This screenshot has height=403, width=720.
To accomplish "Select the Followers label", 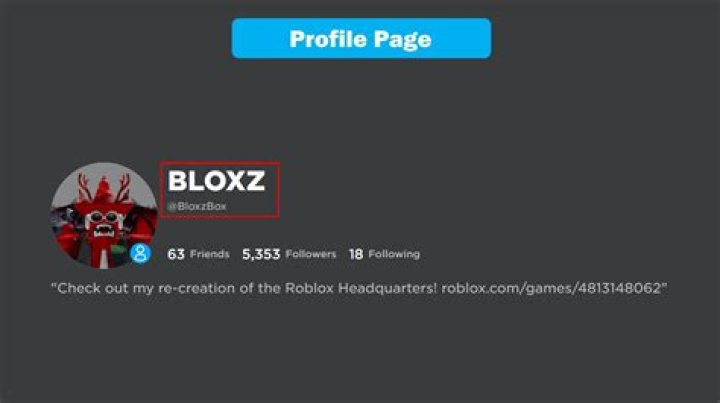I will (x=311, y=254).
